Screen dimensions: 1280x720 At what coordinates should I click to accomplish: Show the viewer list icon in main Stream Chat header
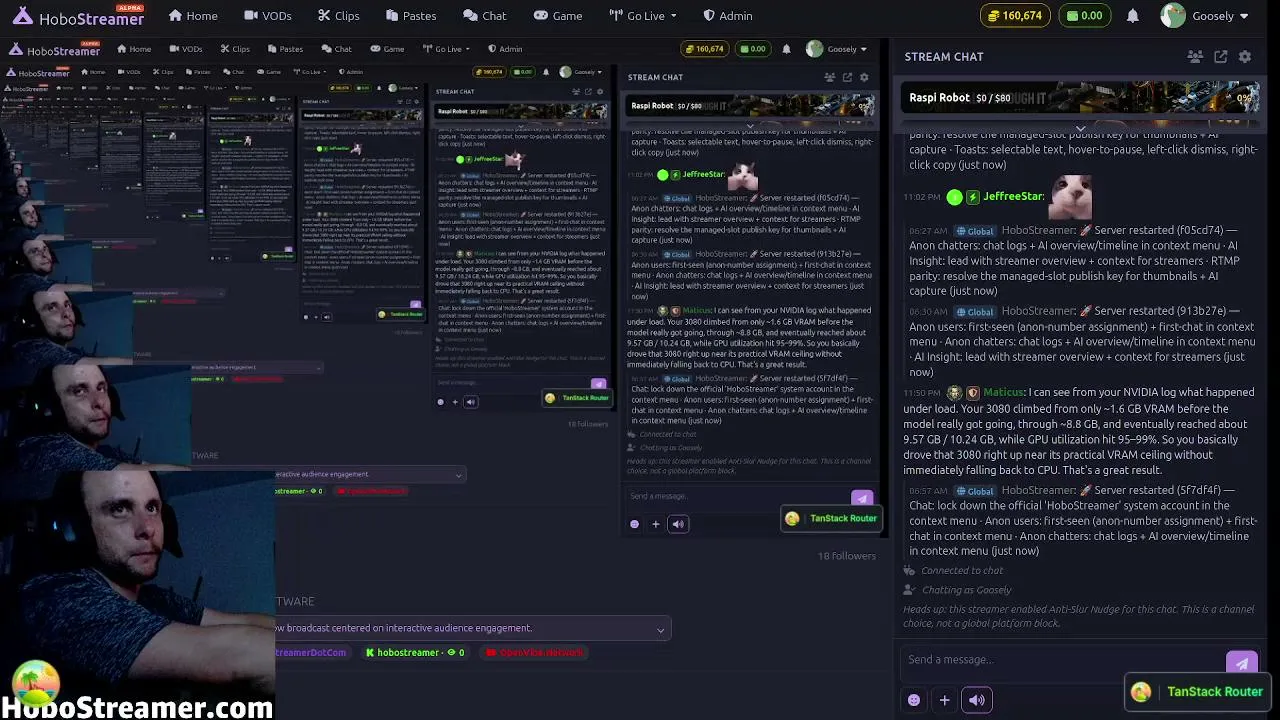tap(1195, 57)
